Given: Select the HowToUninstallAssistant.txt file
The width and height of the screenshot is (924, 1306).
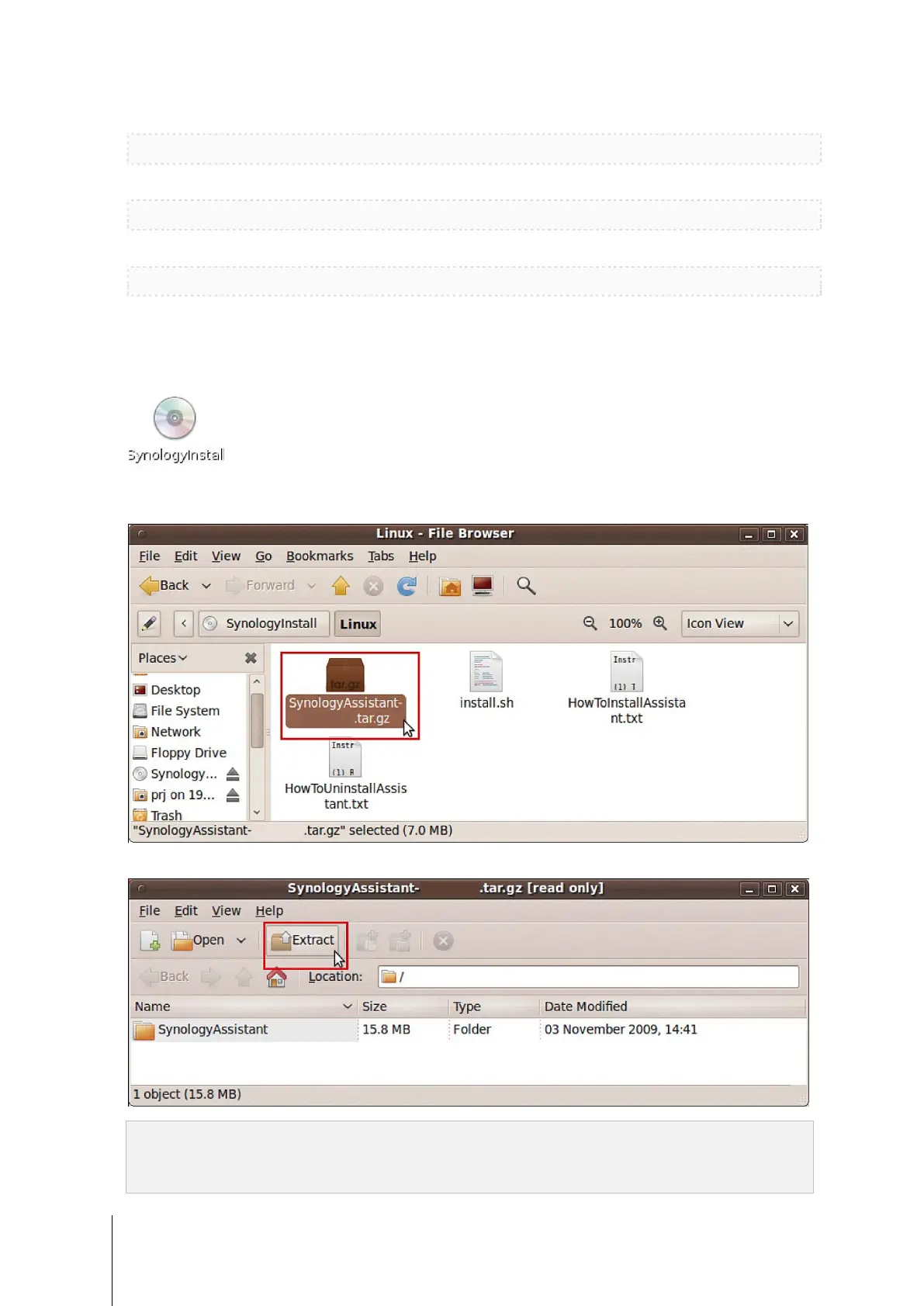Looking at the screenshot, I should click(x=346, y=774).
